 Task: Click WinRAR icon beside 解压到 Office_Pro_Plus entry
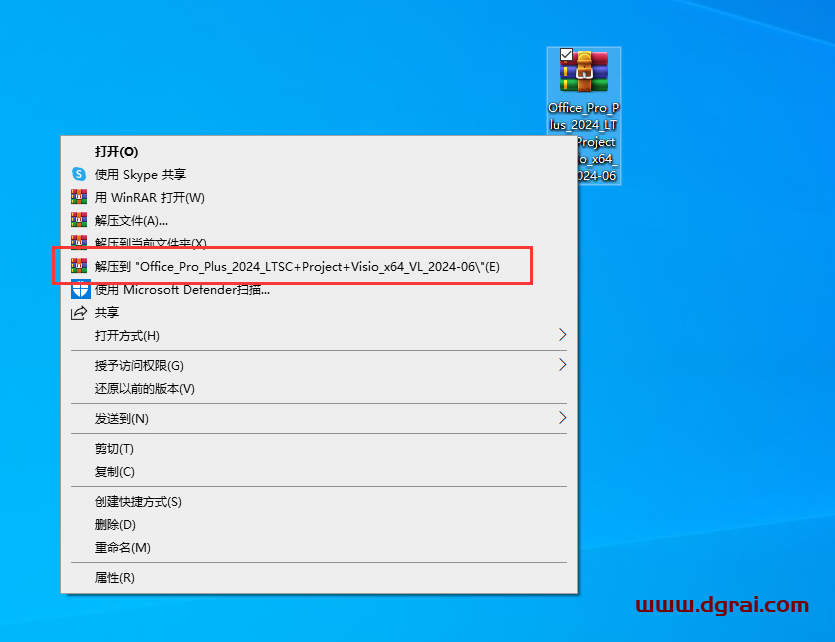coord(79,266)
